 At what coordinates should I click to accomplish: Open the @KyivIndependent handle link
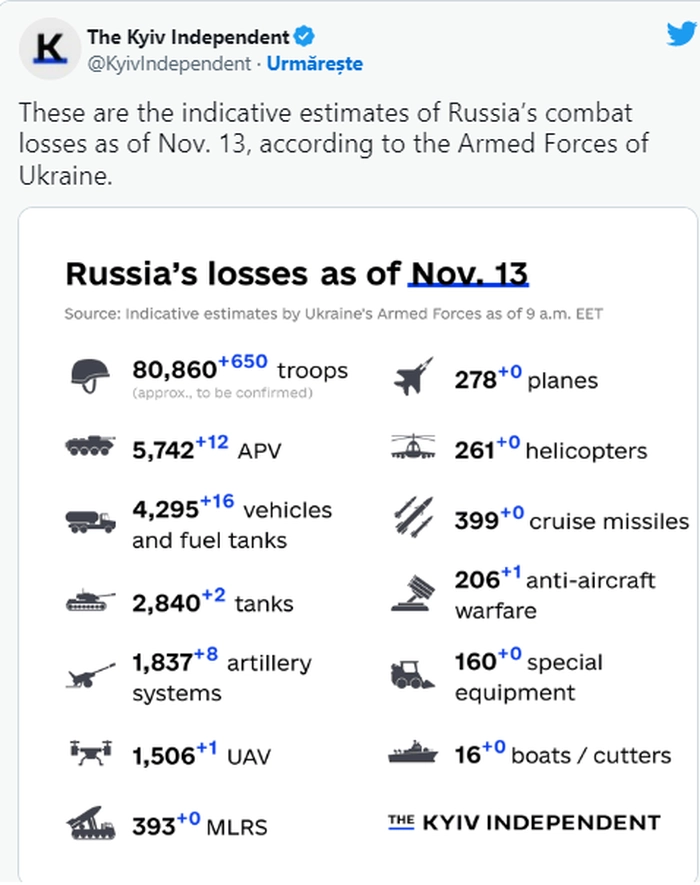tap(169, 64)
